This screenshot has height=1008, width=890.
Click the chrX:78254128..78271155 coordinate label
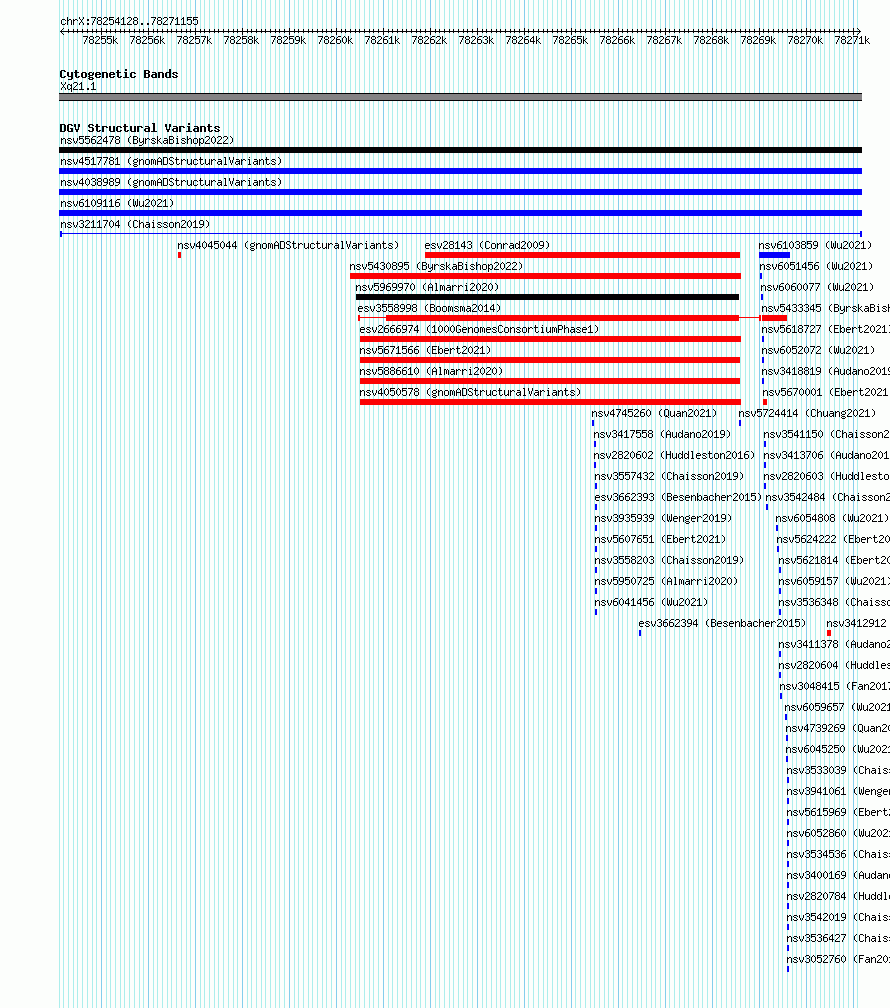click(x=129, y=21)
